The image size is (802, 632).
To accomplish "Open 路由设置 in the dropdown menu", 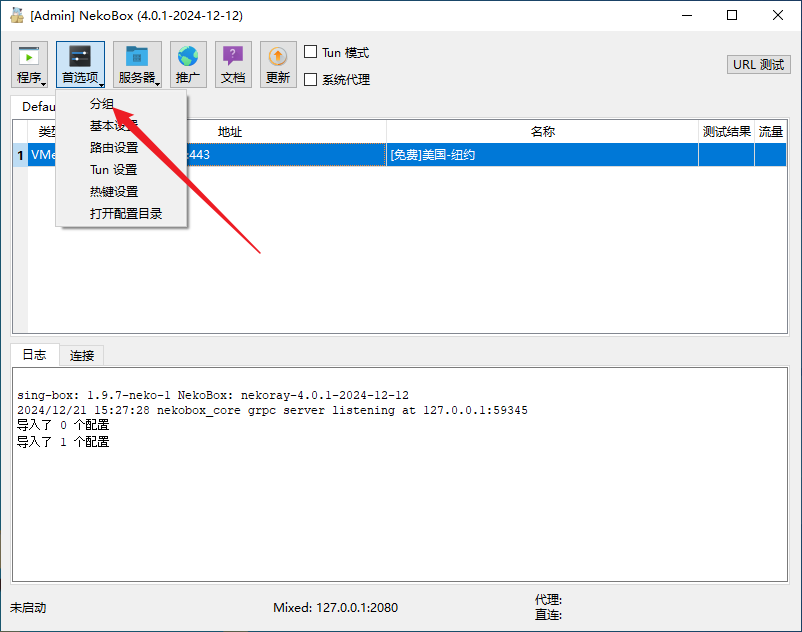I will [114, 148].
